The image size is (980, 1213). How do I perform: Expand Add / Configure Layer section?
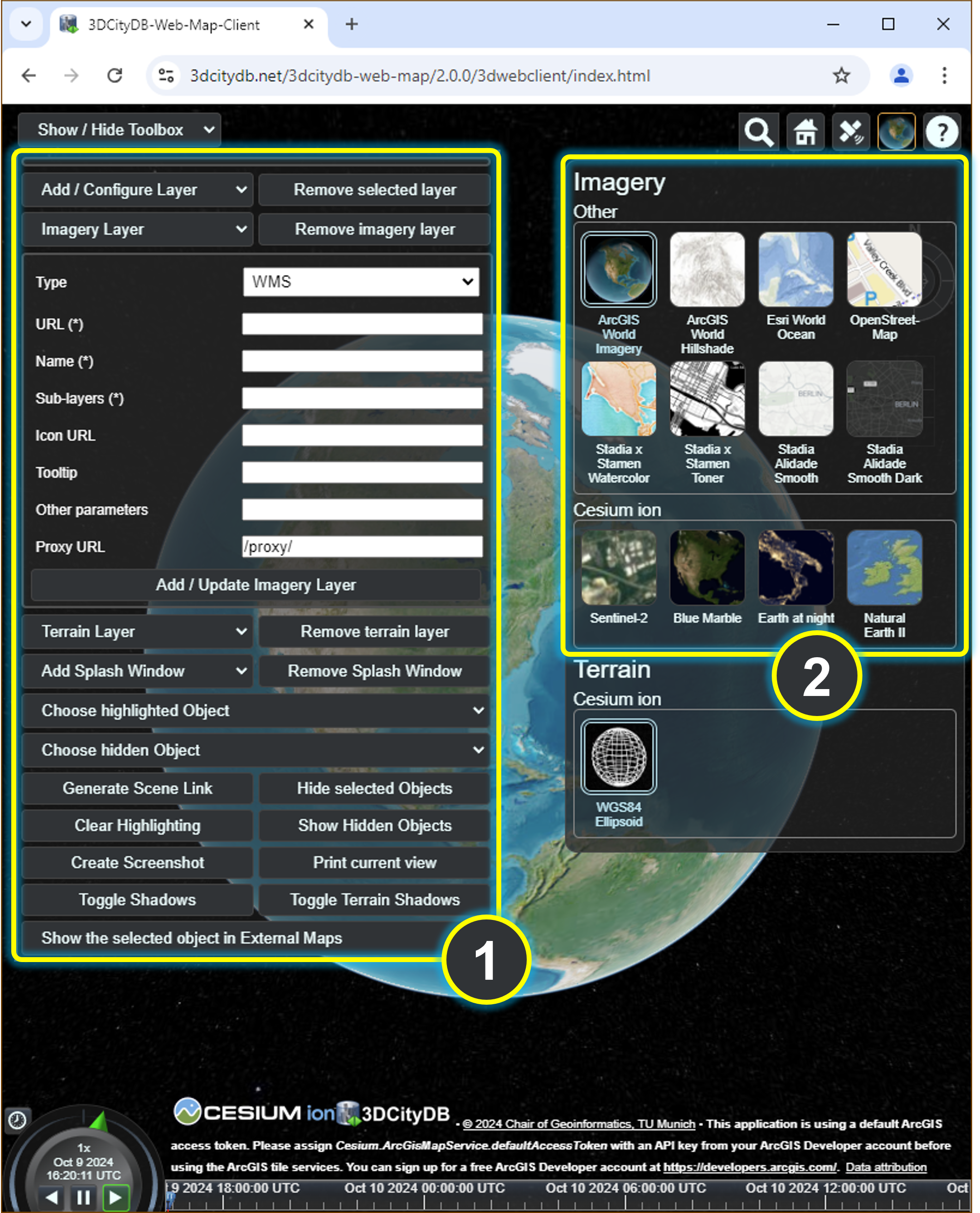pos(137,190)
